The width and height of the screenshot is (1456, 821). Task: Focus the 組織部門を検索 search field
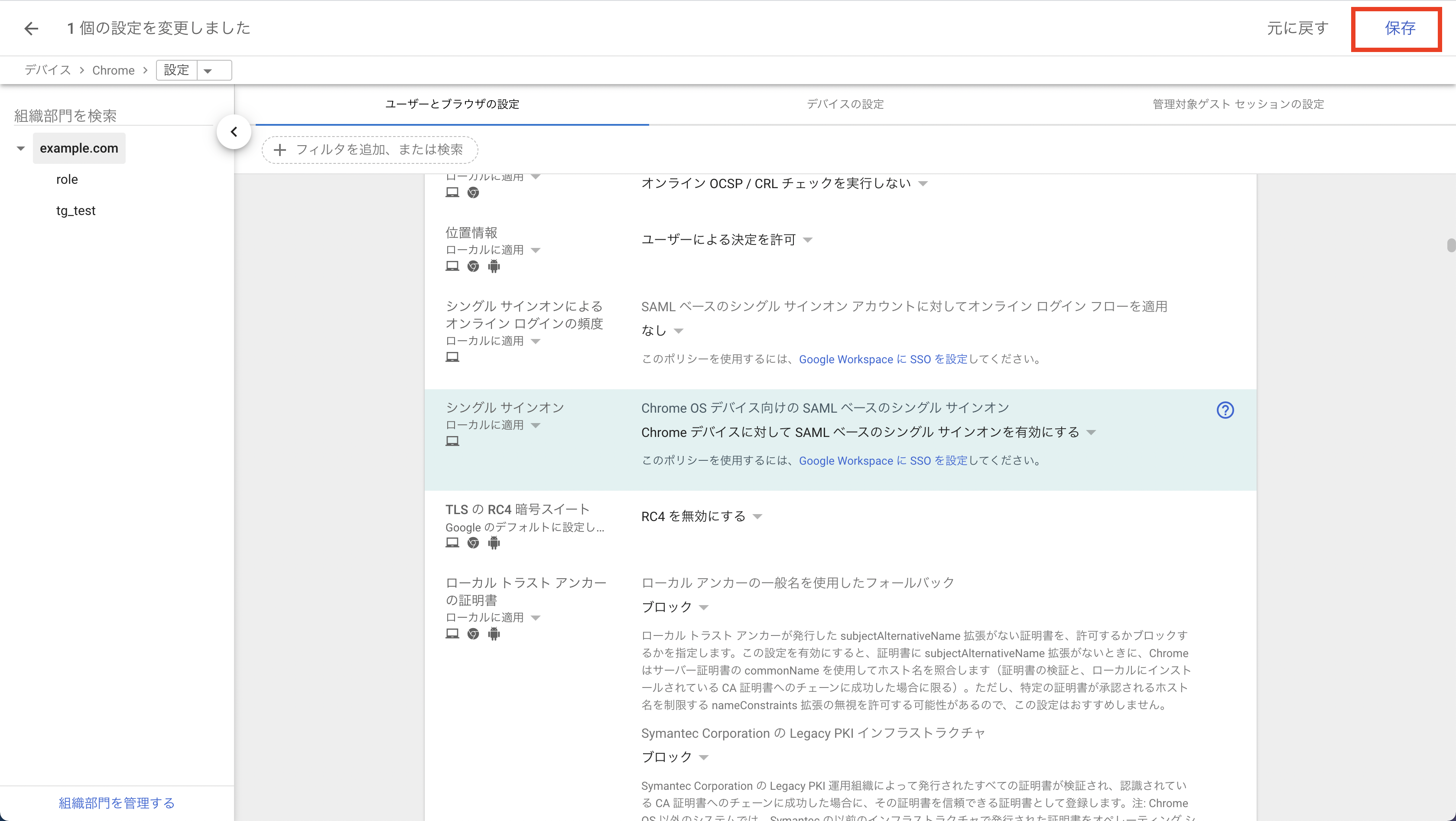[113, 116]
